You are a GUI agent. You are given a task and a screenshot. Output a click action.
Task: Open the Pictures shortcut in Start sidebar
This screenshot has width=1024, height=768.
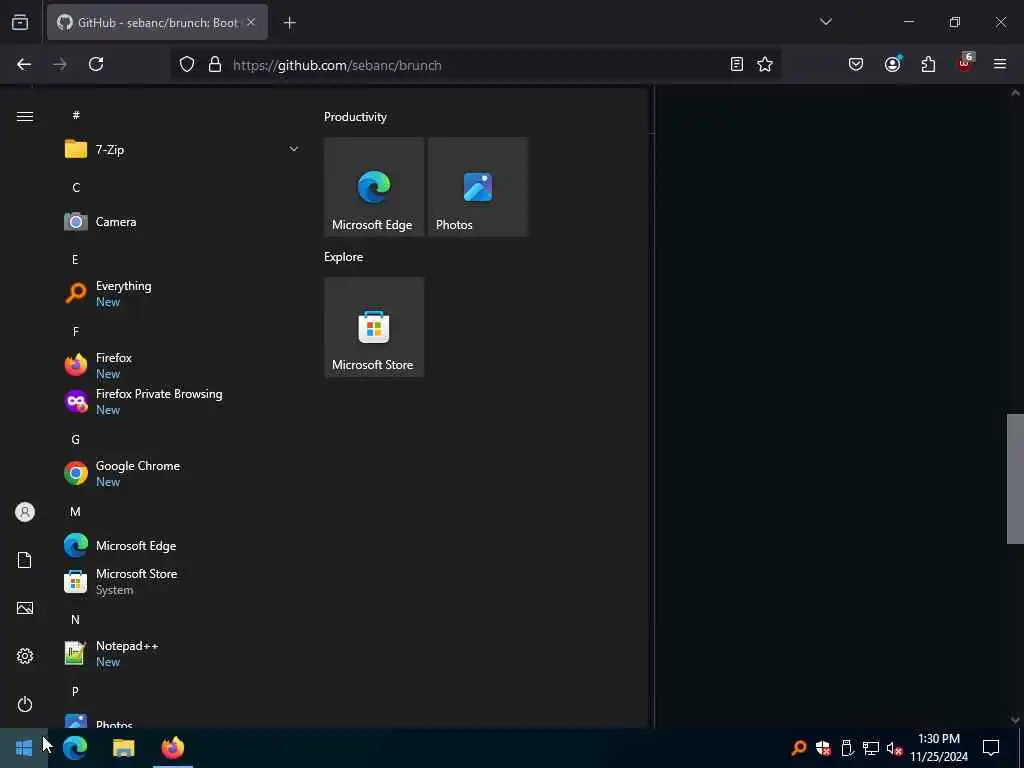(x=25, y=608)
